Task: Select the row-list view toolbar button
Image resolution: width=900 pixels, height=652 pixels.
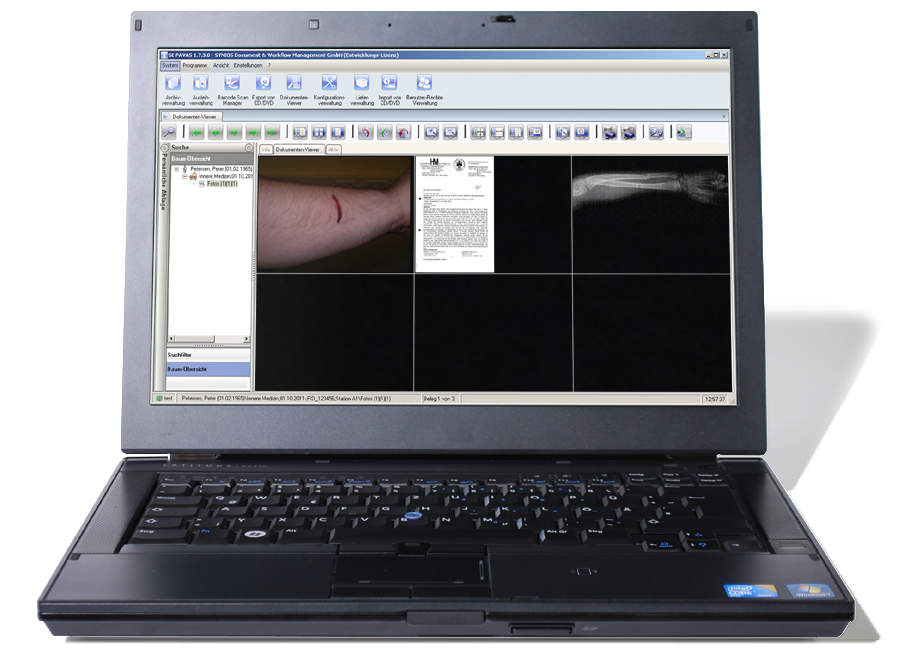Action: [497, 133]
